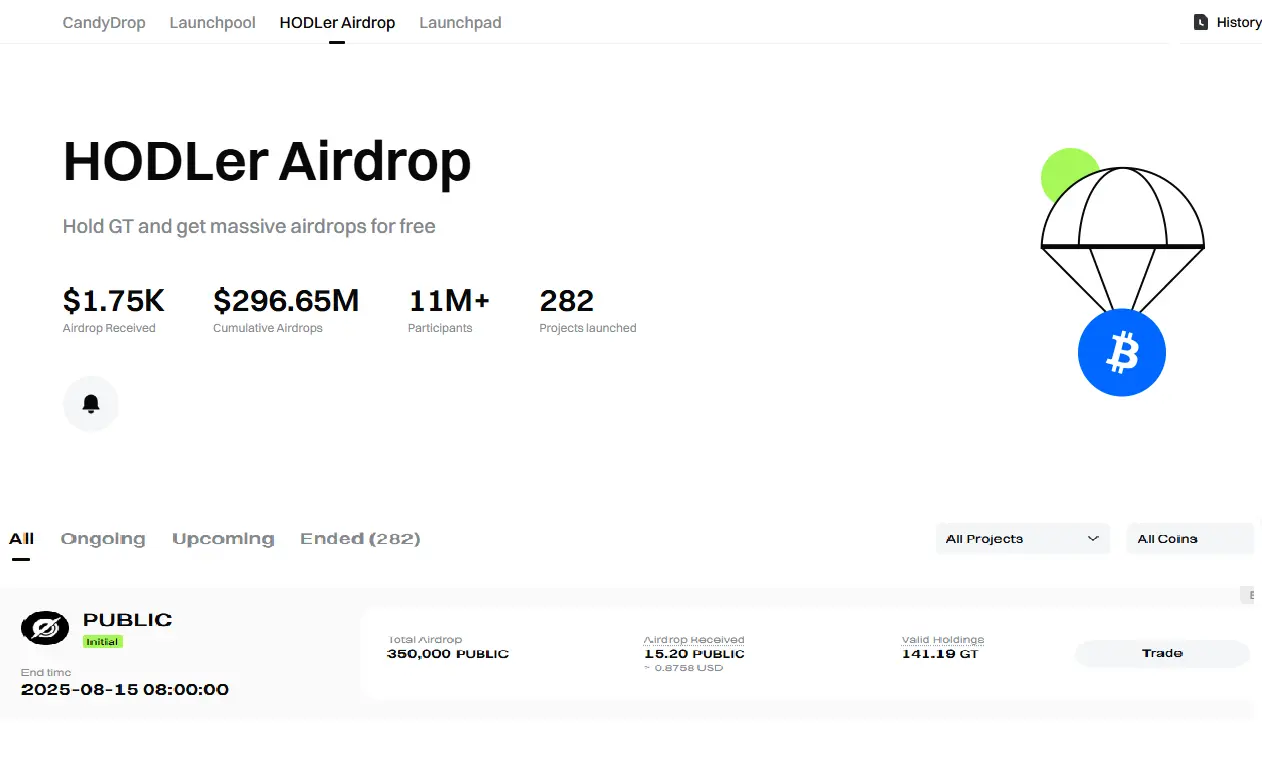
Task: Click the Trade button for PUBLIC
Action: (1162, 653)
